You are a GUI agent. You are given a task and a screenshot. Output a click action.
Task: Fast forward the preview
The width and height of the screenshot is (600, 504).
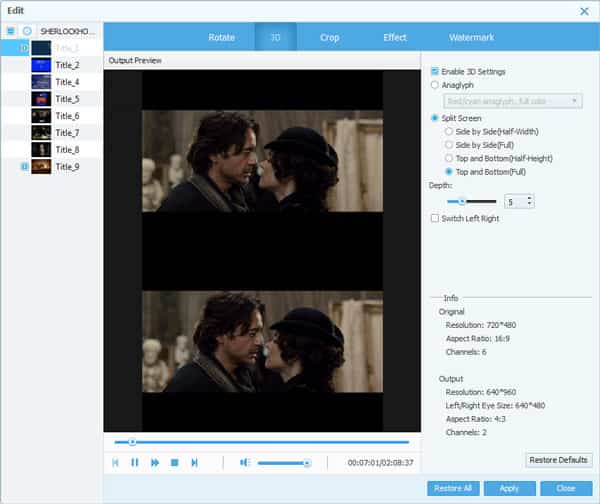click(x=155, y=463)
